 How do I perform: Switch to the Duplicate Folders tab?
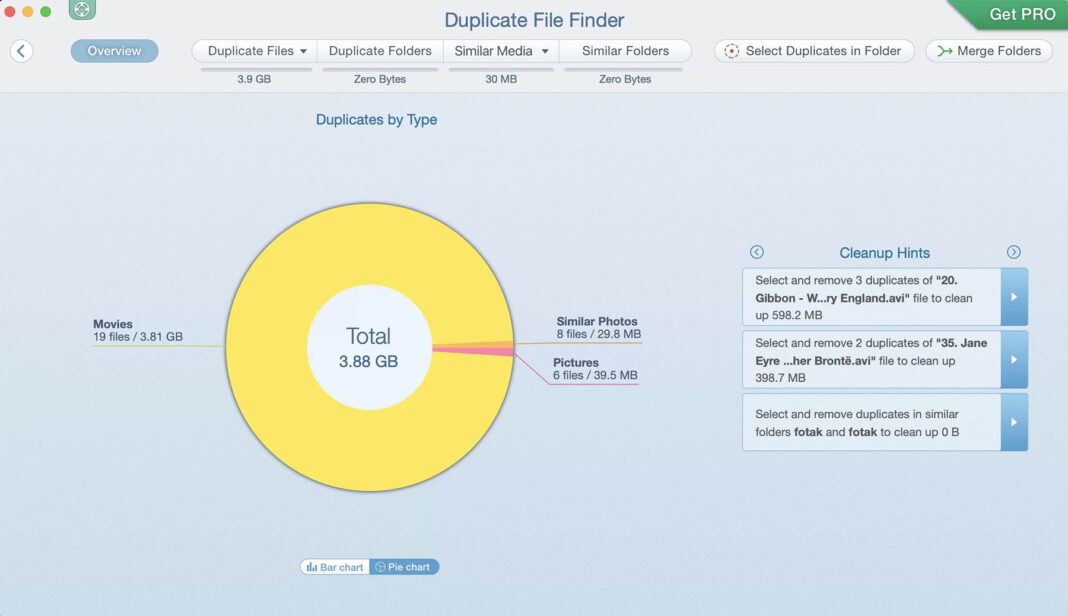tap(380, 51)
